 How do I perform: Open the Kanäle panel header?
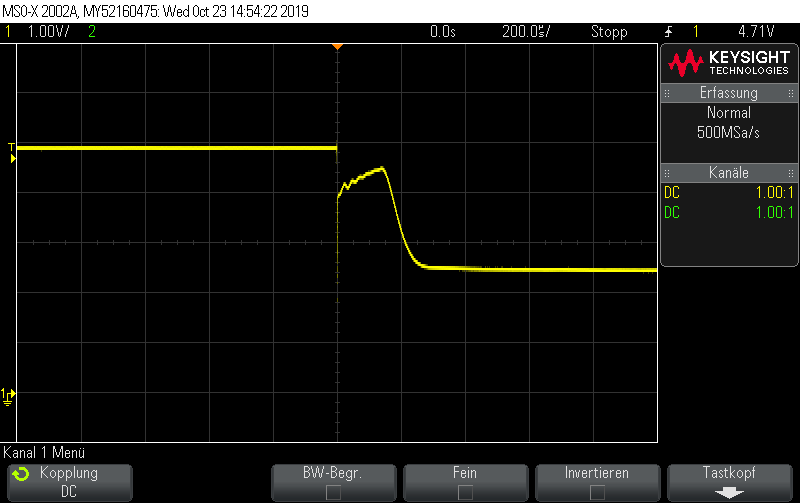729,172
